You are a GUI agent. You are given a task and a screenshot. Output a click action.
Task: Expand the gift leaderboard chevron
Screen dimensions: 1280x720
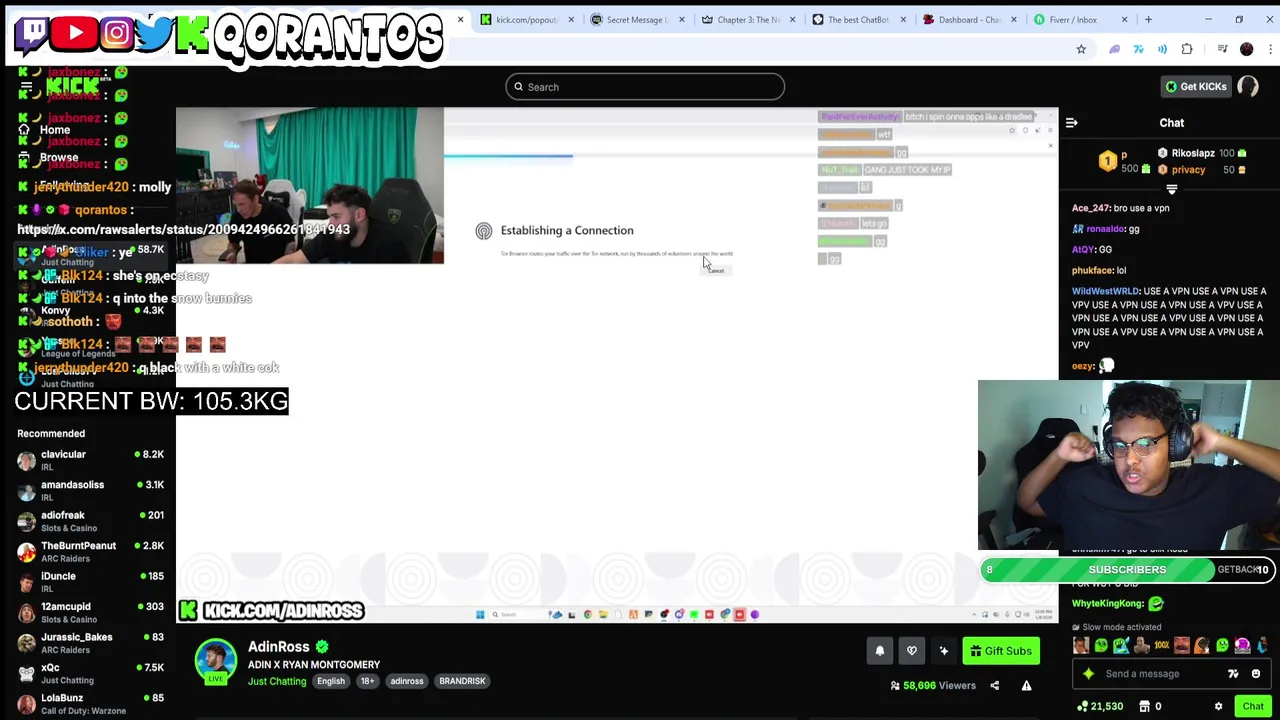[x=1172, y=189]
